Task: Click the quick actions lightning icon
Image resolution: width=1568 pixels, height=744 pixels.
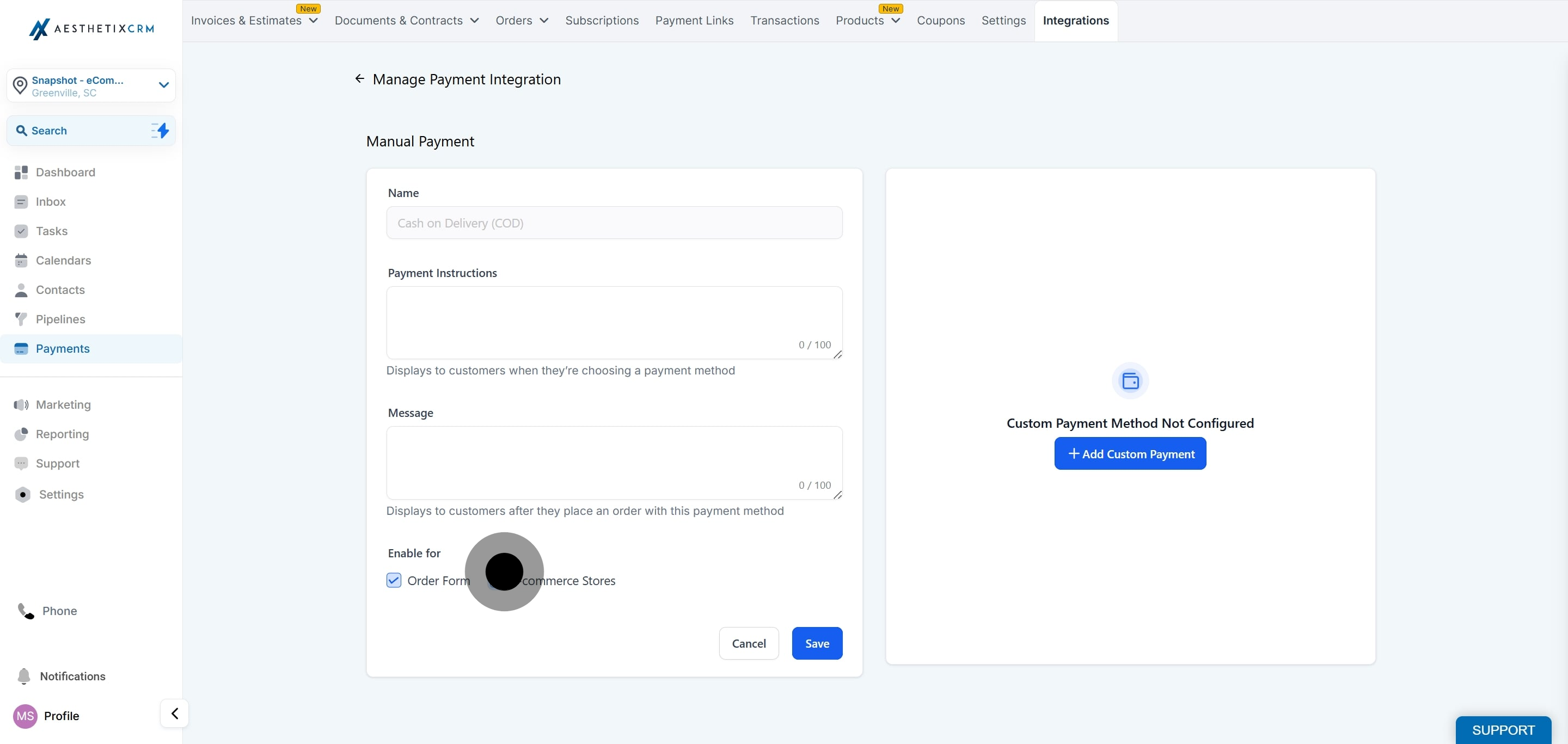Action: coord(160,130)
